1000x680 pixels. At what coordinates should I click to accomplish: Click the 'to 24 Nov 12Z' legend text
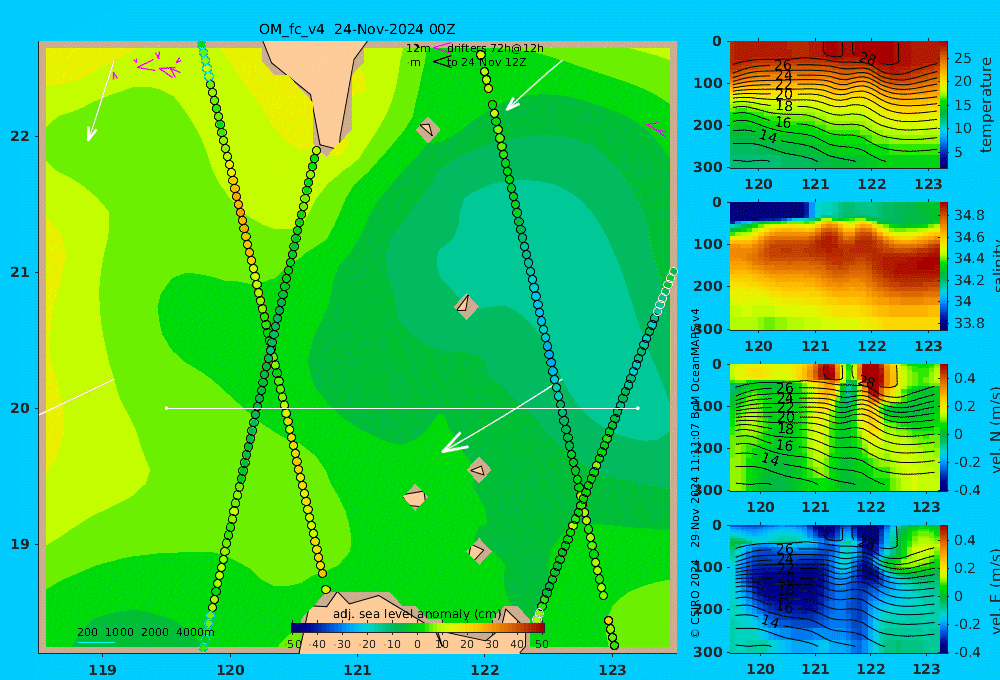(x=487, y=63)
